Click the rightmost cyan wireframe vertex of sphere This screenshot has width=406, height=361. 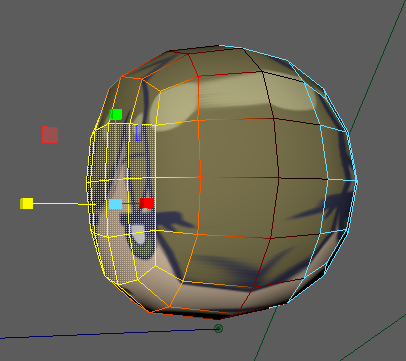[x=357, y=182]
